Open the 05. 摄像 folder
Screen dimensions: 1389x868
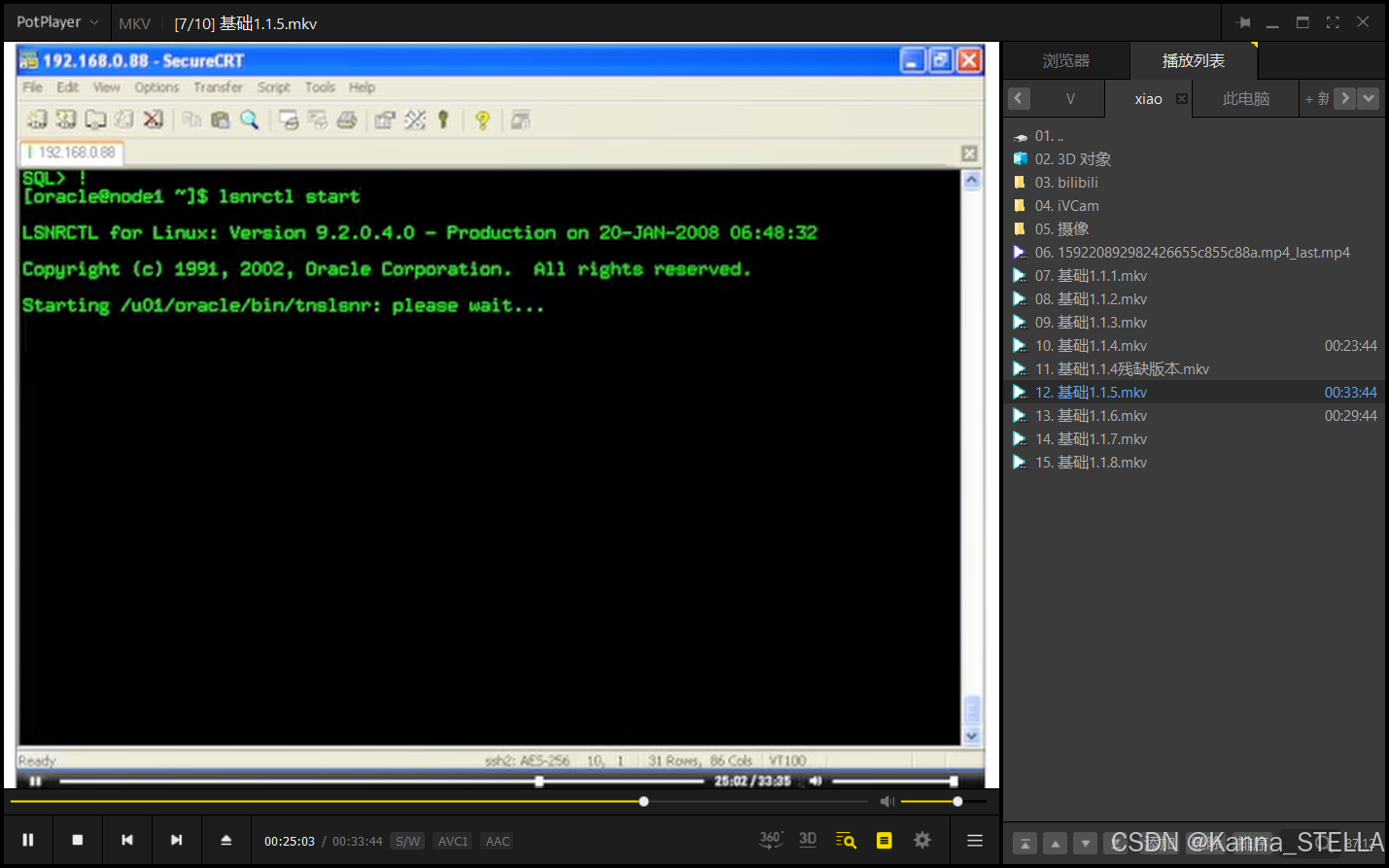click(x=1195, y=229)
